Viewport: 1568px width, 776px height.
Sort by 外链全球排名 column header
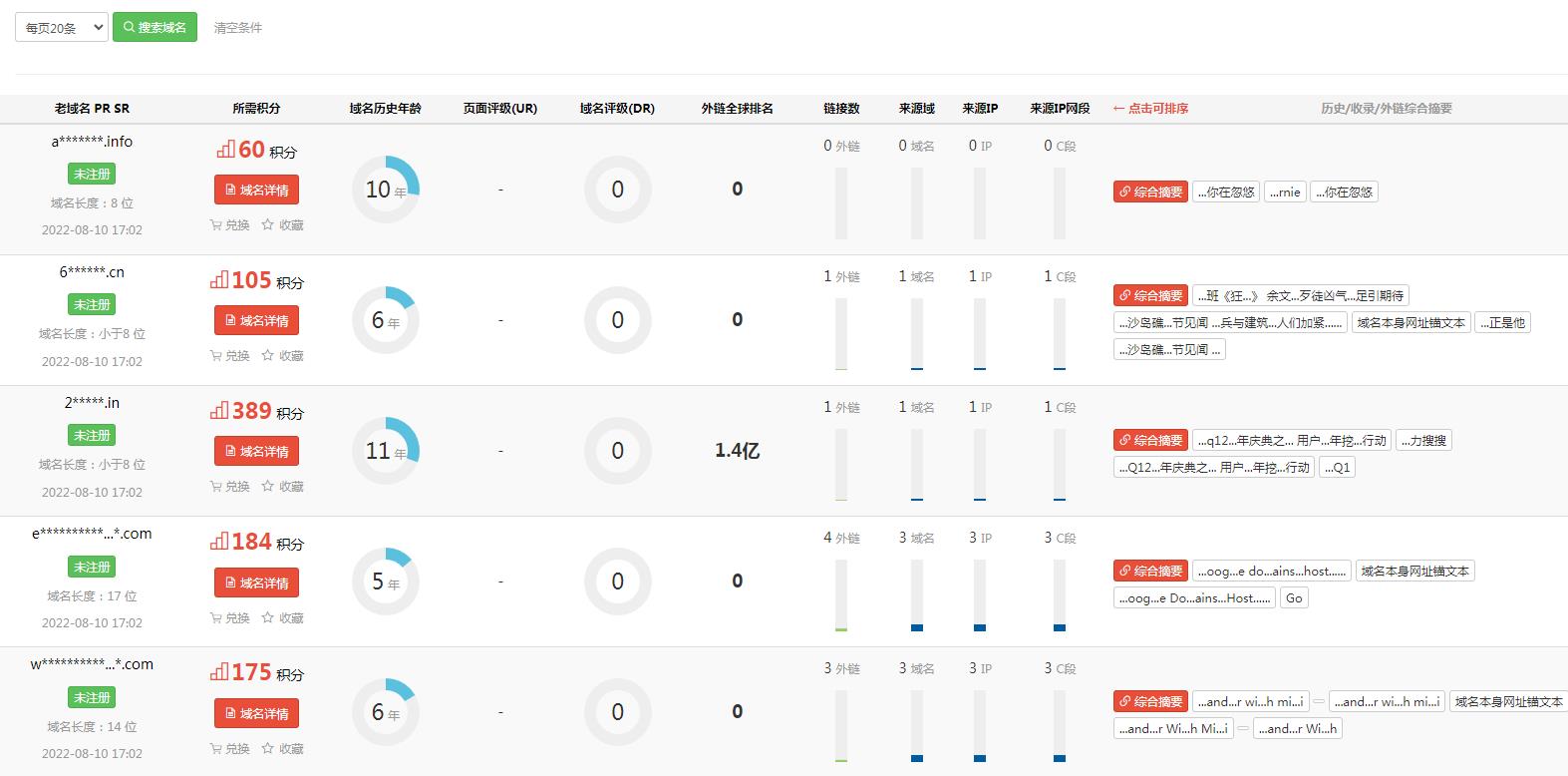click(737, 108)
